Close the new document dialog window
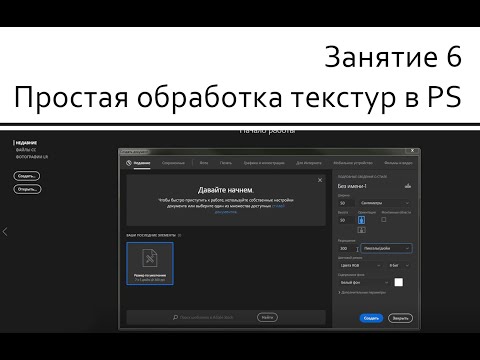Screen dimensions: 480x360 coord(412,151)
